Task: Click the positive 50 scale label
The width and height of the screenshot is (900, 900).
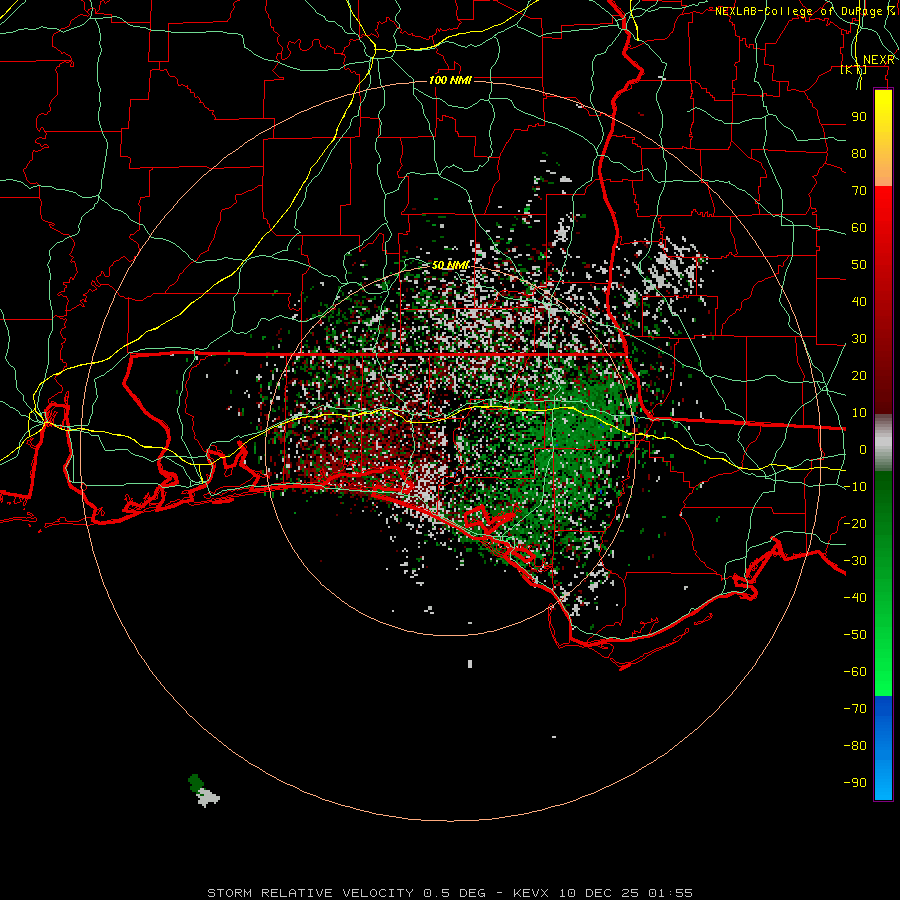Action: (x=859, y=265)
